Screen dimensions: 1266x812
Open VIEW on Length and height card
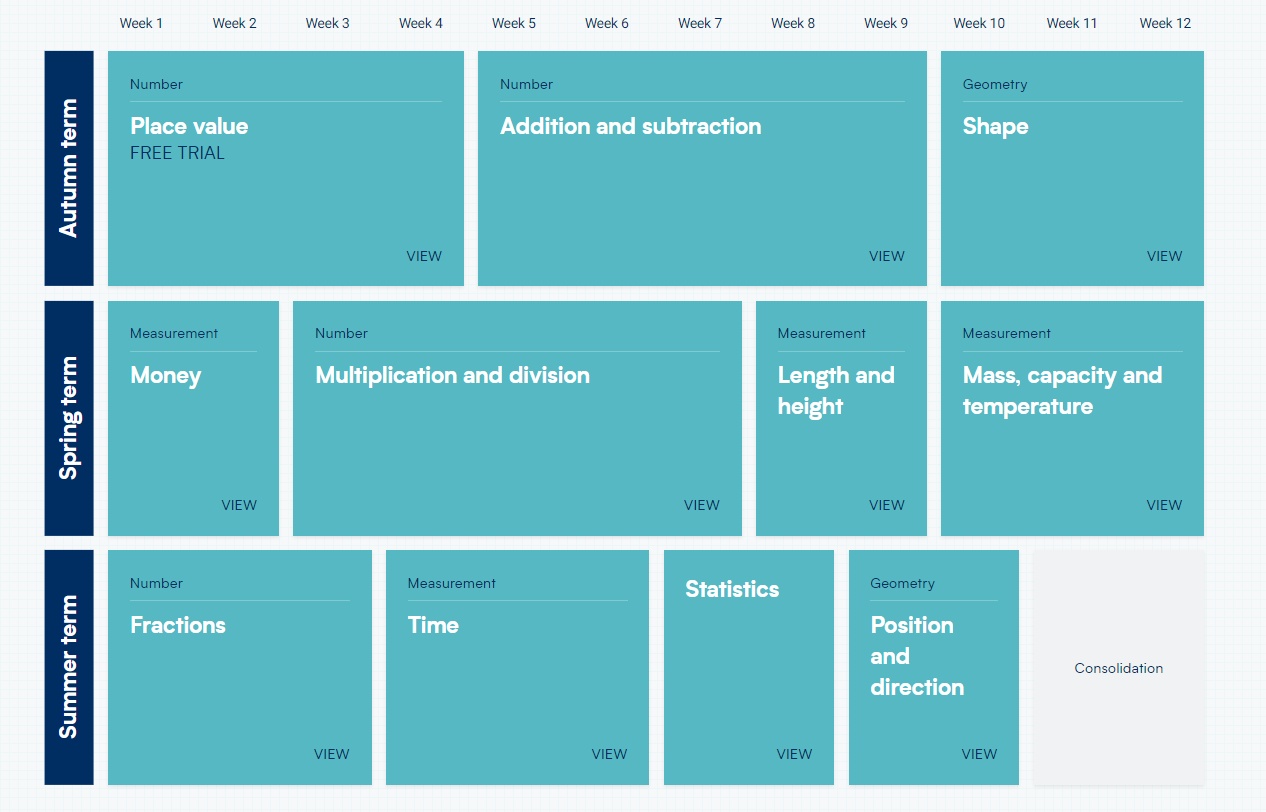(887, 505)
